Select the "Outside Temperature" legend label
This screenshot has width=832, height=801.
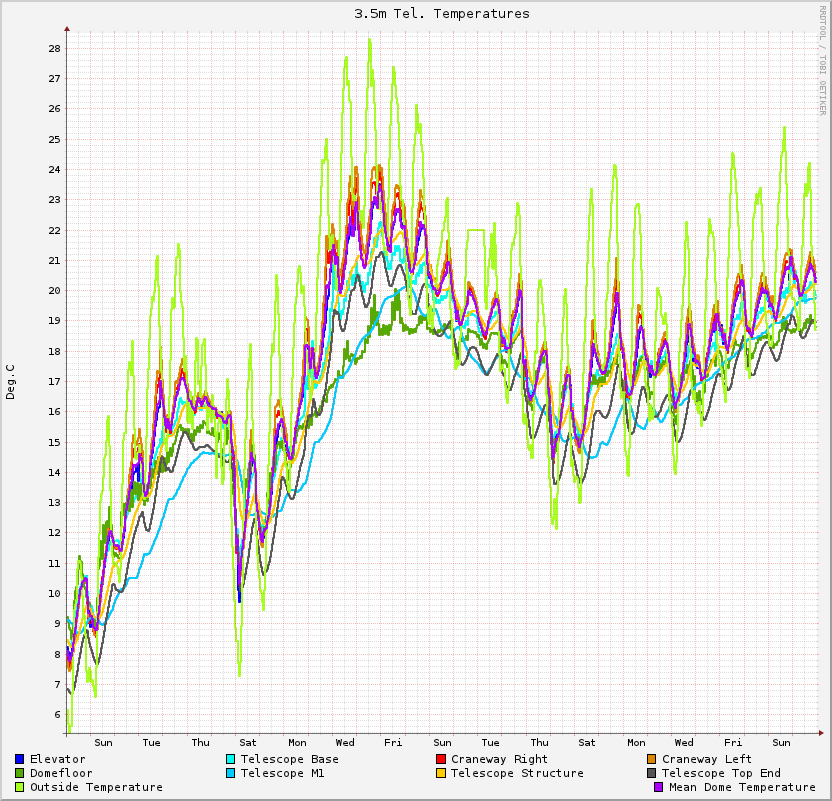coord(96,787)
